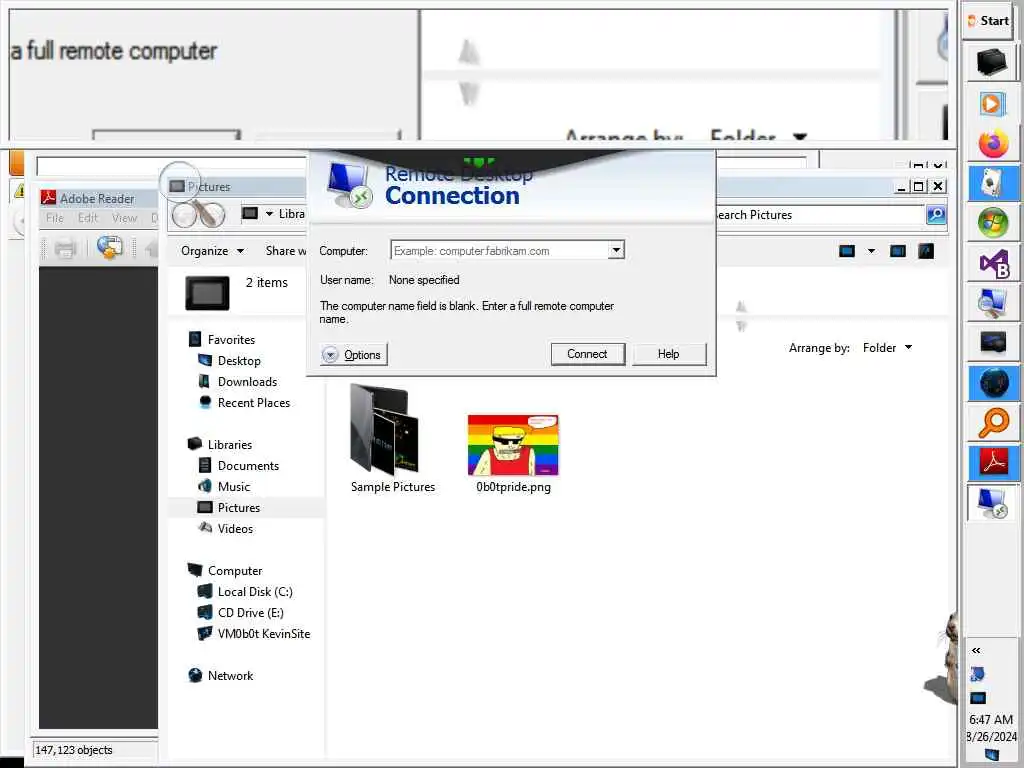
Task: Click the search magnifier button in Explorer
Action: click(936, 215)
